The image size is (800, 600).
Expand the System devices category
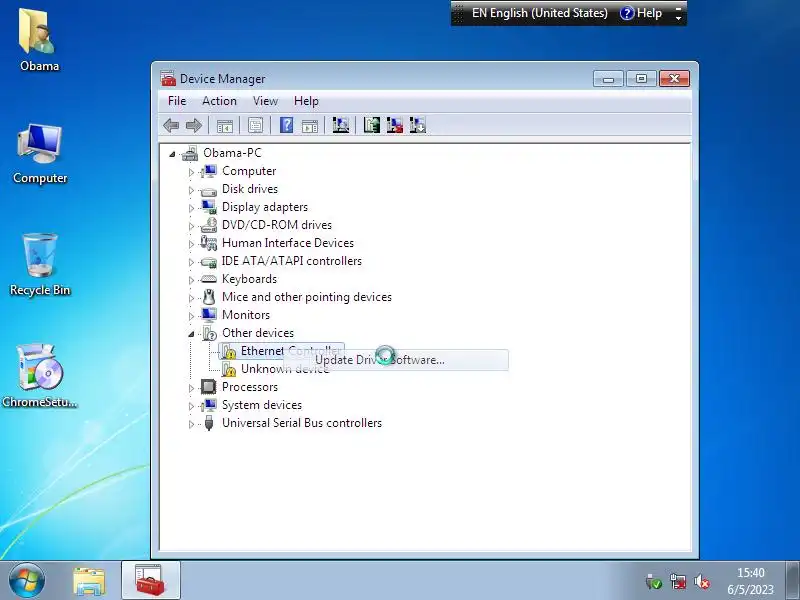click(x=191, y=406)
